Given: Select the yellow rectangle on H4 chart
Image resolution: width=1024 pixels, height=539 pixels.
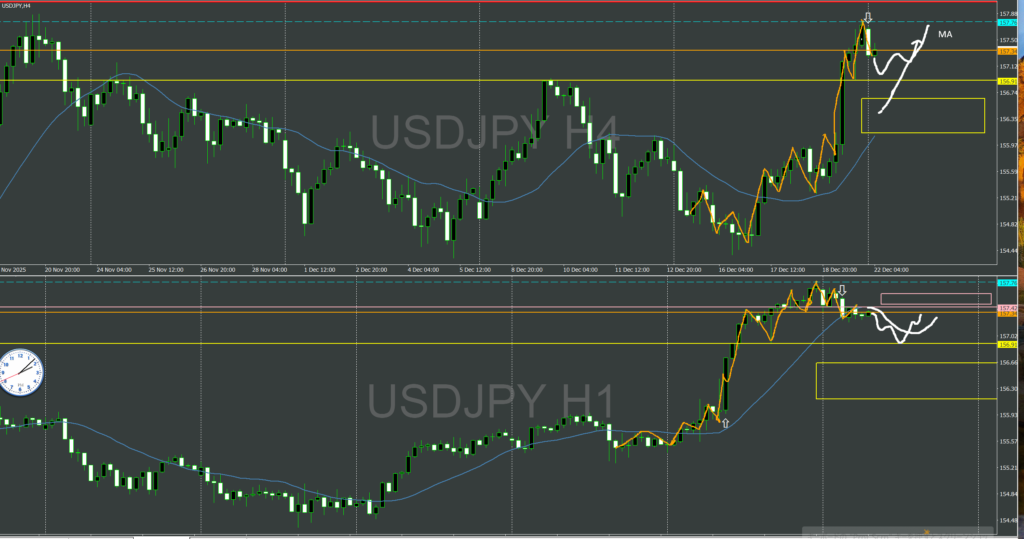Looking at the screenshot, I should coord(922,115).
